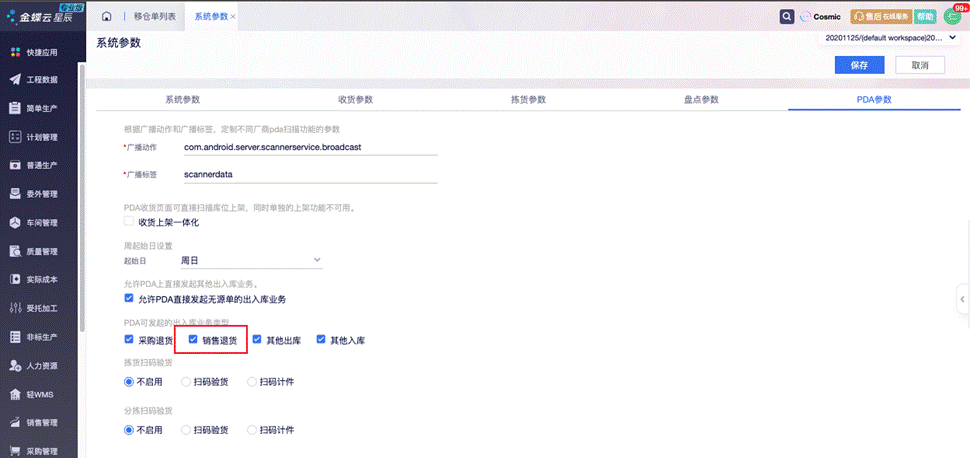Toggle 其他出库 checkbox
The width and height of the screenshot is (970, 458).
[257, 339]
